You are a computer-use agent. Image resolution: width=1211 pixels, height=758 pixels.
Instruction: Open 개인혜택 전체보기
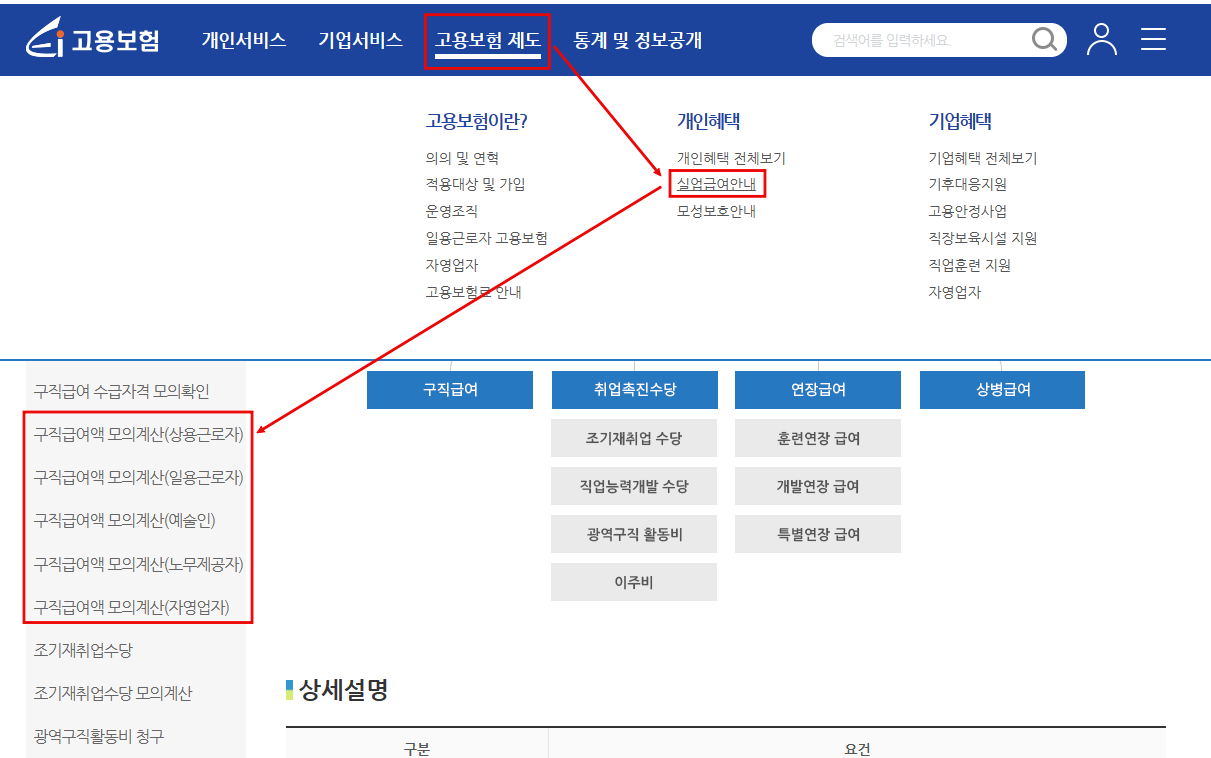pos(731,156)
